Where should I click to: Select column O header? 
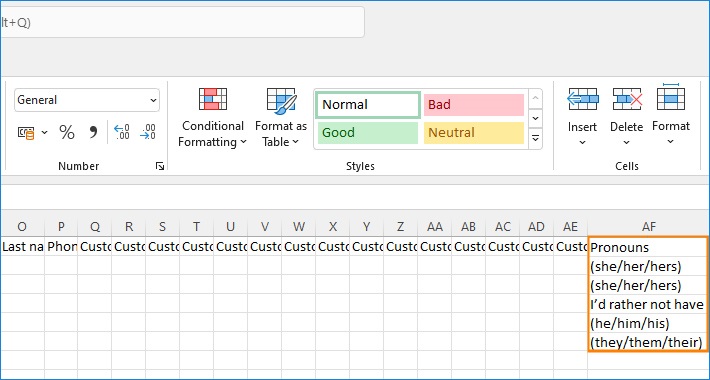tap(22, 226)
